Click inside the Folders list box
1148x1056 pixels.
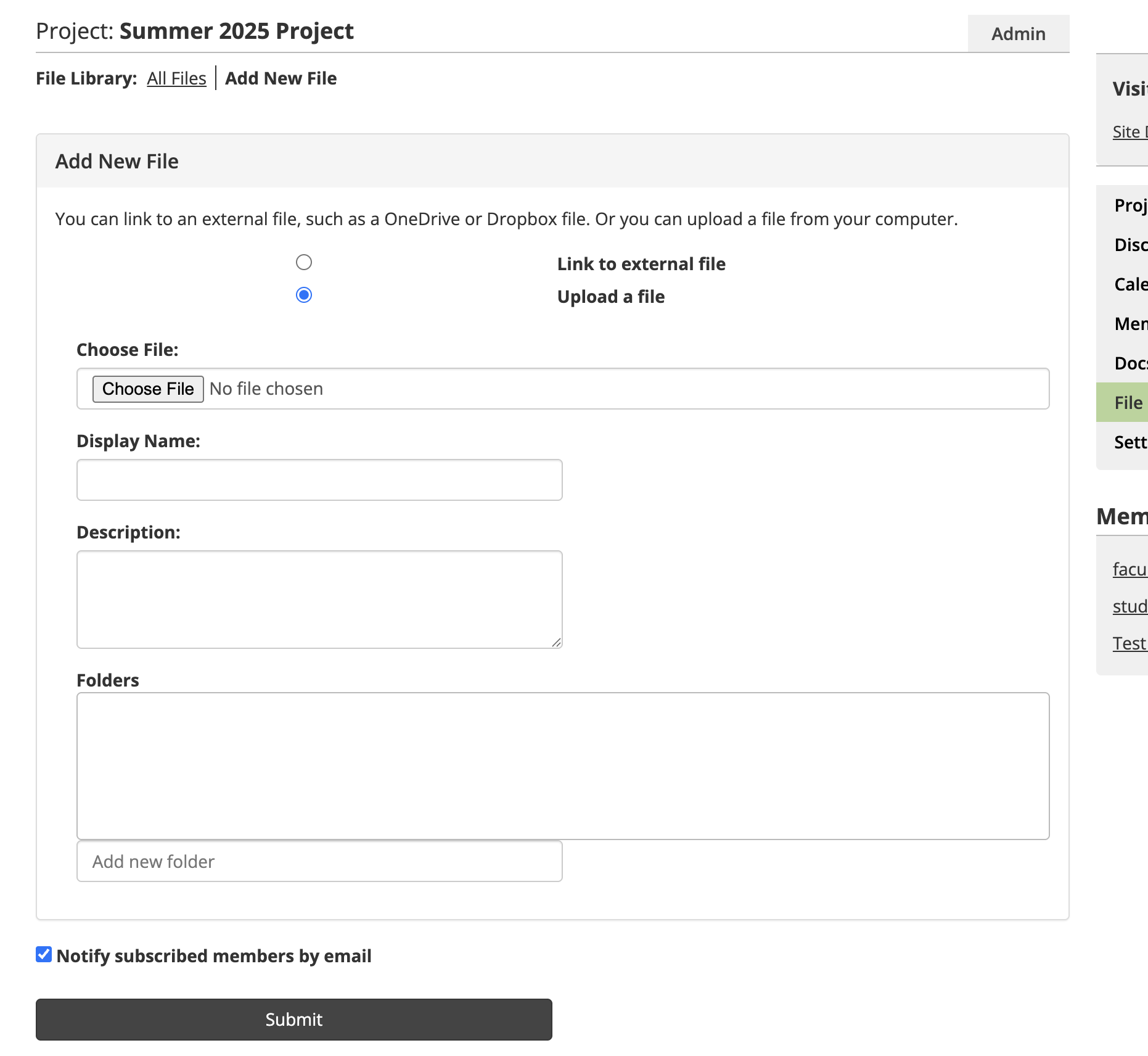[x=562, y=765]
